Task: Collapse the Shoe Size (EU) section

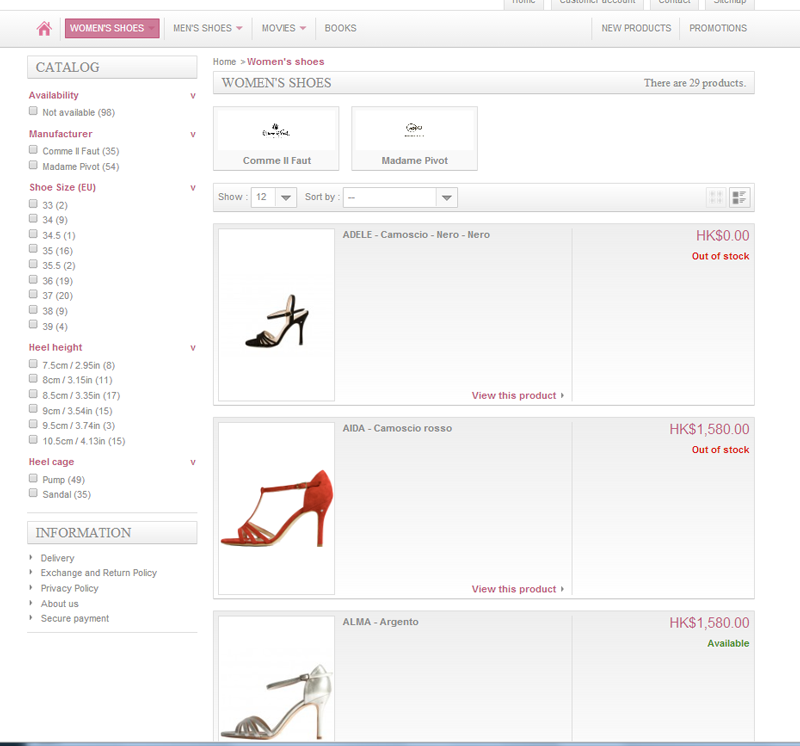Action: pyautogui.click(x=193, y=188)
